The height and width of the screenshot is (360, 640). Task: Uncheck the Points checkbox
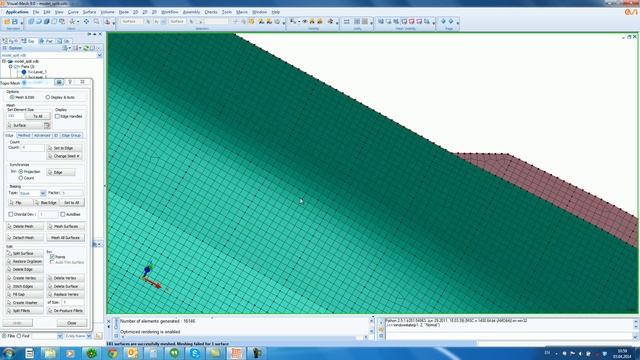(x=52, y=257)
